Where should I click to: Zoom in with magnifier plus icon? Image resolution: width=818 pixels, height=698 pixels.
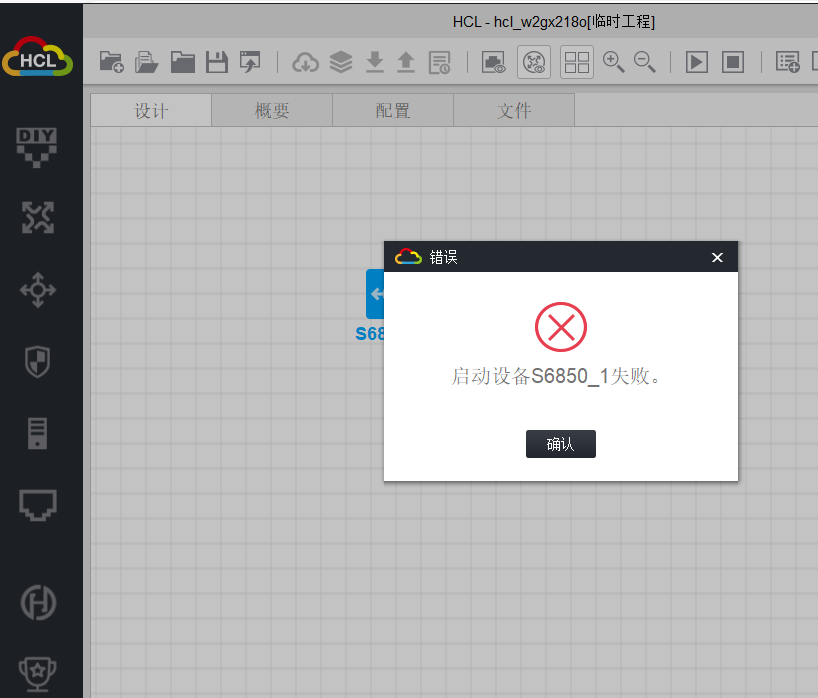click(x=614, y=62)
